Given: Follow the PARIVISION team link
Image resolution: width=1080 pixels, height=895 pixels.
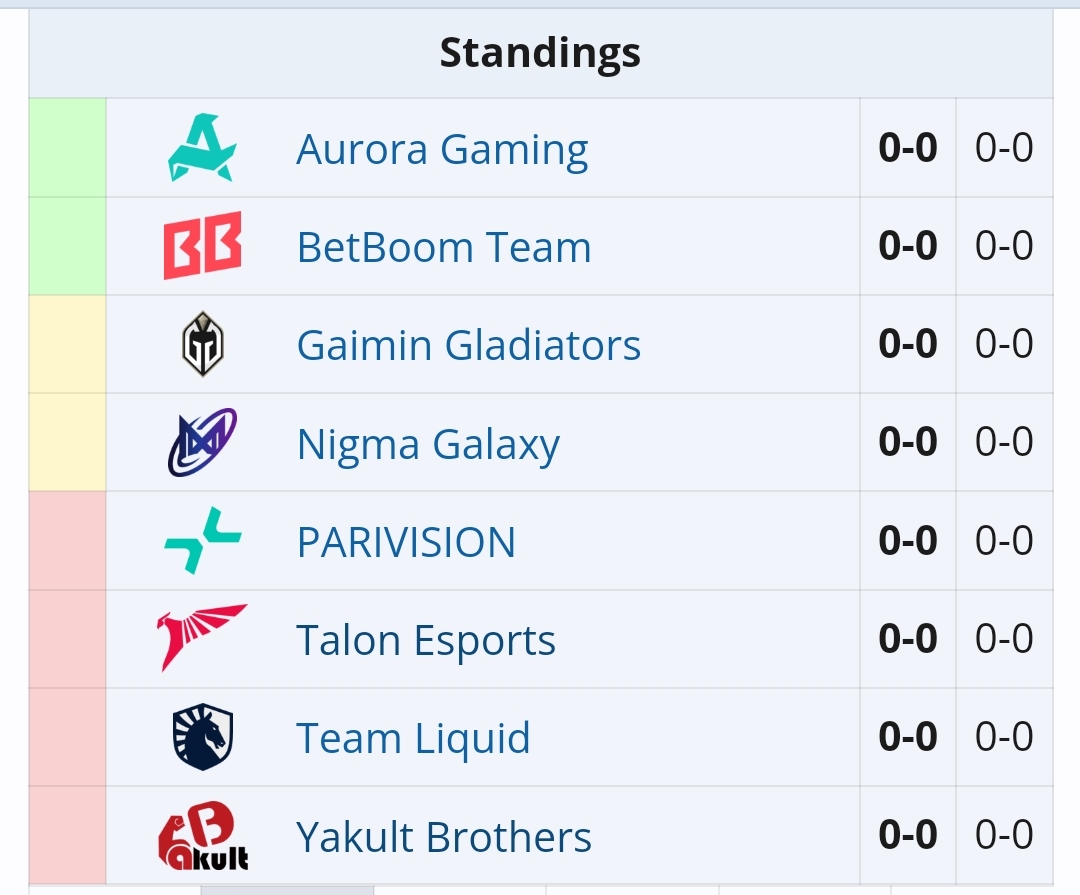Looking at the screenshot, I should 406,542.
